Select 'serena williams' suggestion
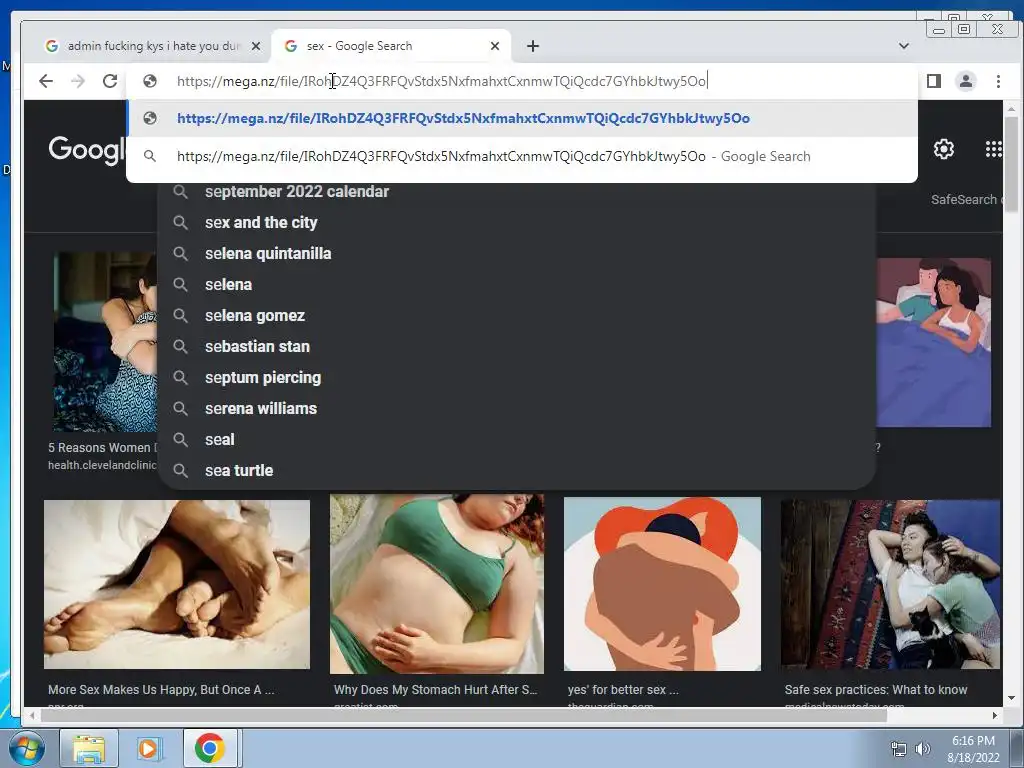 click(x=261, y=409)
